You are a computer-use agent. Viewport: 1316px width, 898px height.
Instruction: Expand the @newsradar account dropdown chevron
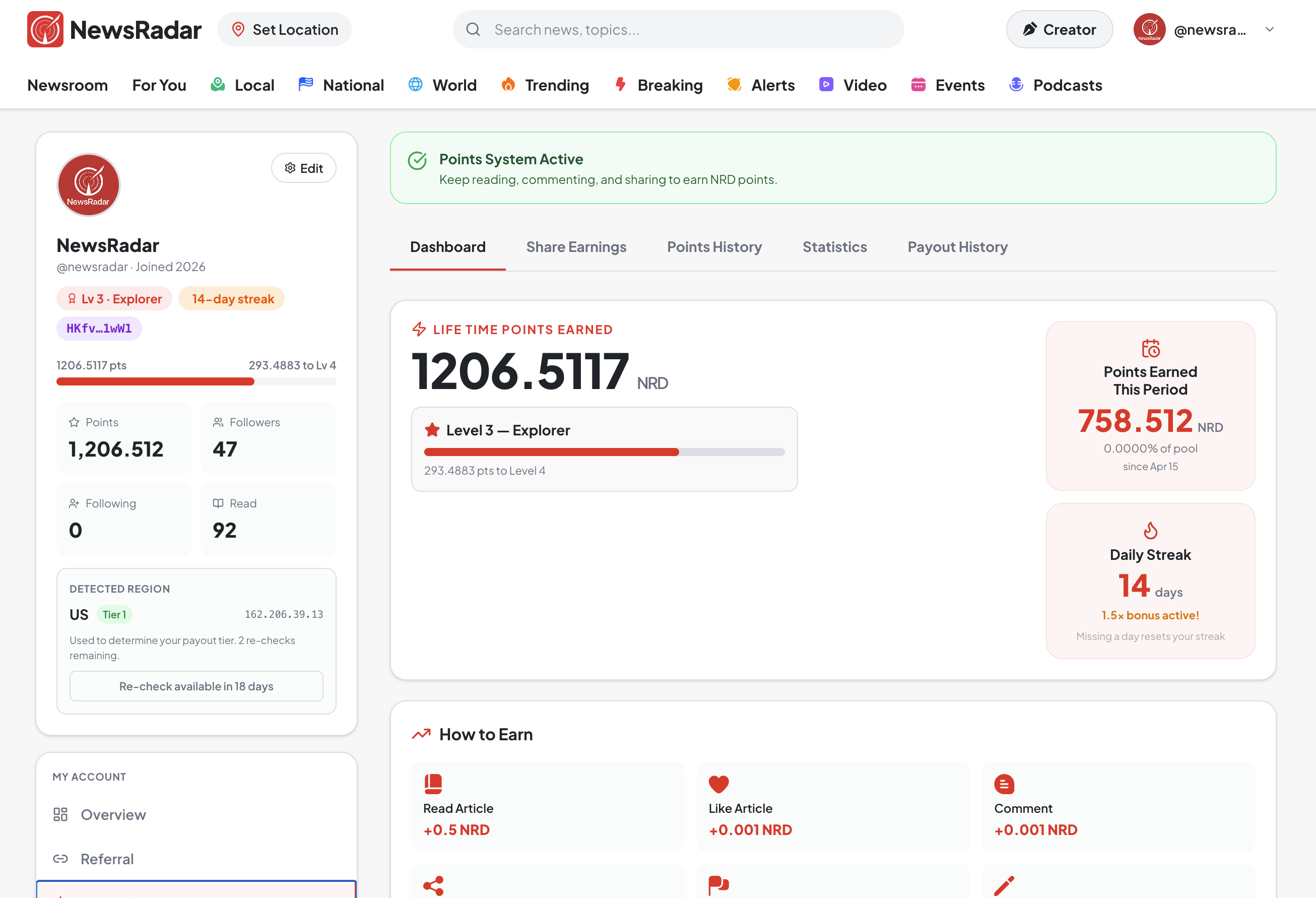point(1270,29)
